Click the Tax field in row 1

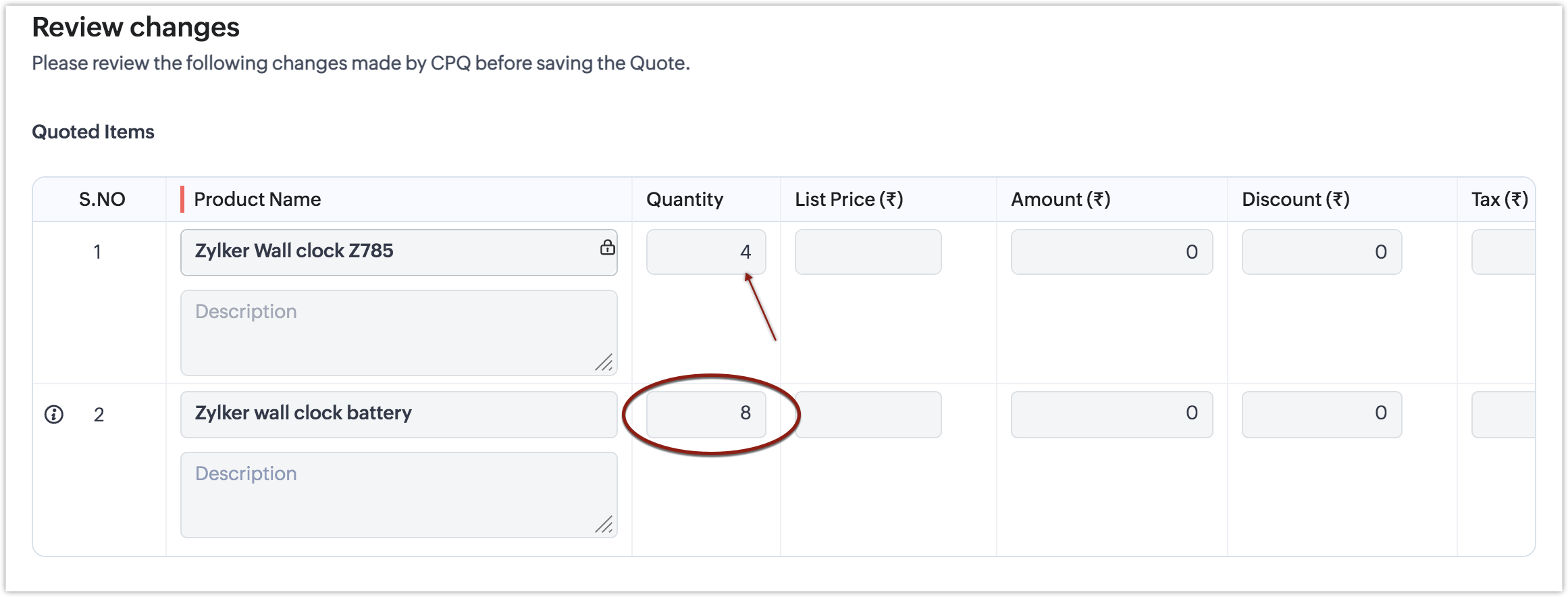click(x=1502, y=252)
